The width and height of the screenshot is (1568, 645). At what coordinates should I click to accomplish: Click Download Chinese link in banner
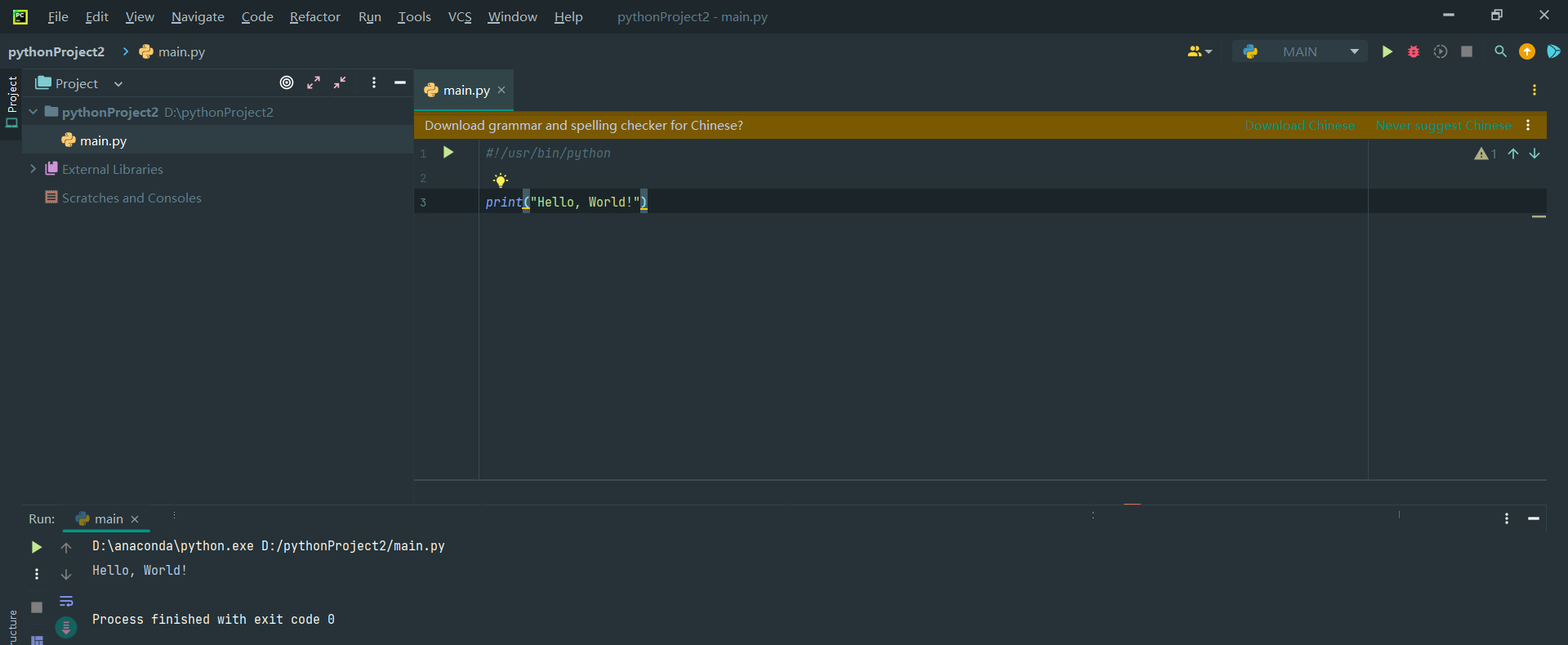[x=1299, y=125]
